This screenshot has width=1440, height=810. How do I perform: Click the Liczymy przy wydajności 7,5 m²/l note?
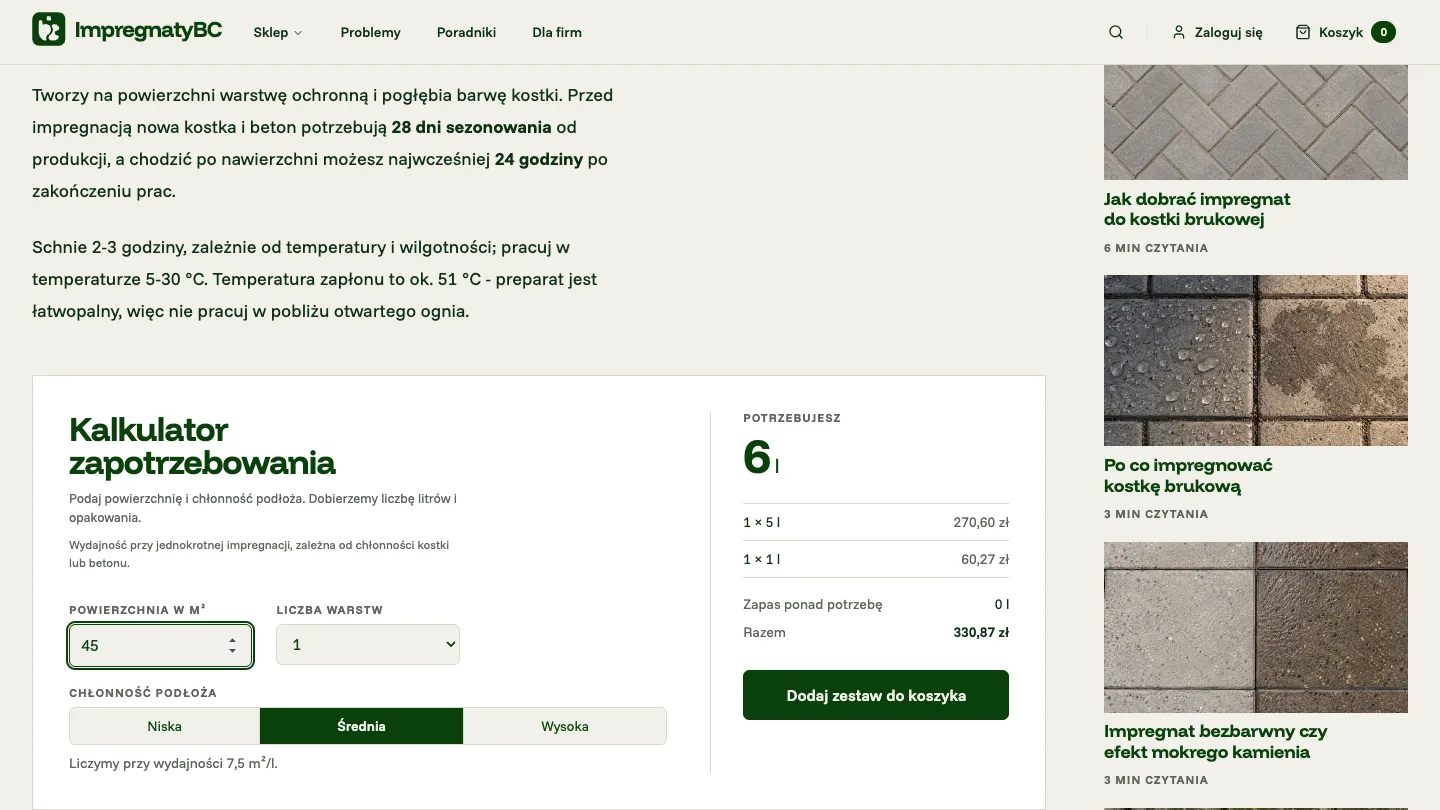(x=174, y=763)
